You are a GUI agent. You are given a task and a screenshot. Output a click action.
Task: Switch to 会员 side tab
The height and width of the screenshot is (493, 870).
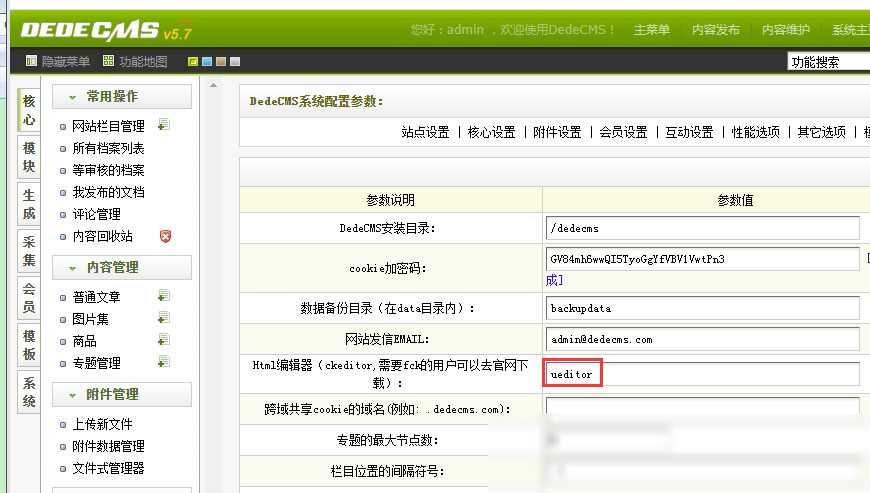click(x=29, y=298)
